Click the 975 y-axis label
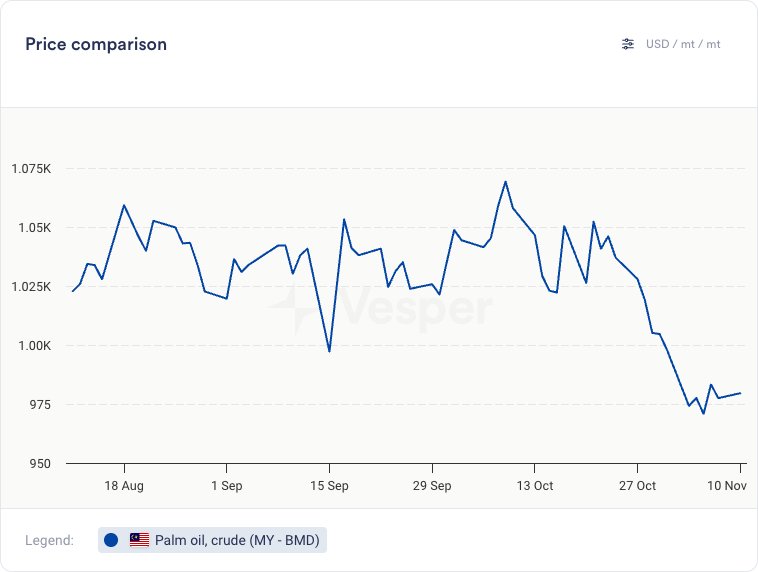758x572 pixels. pyautogui.click(x=40, y=405)
